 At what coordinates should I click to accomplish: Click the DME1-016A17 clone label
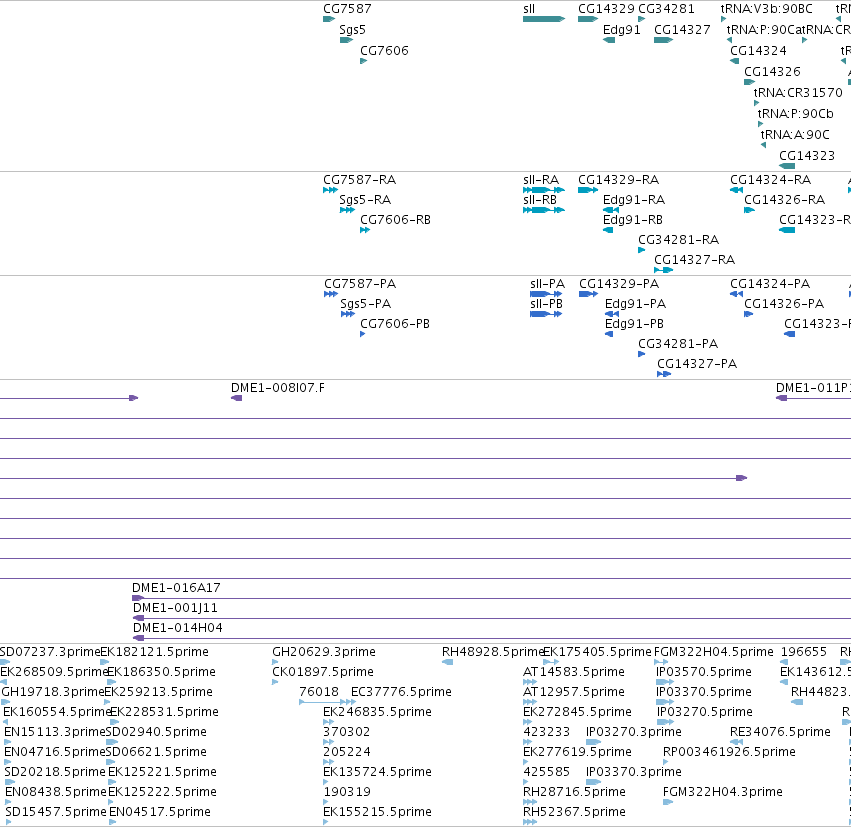[176, 588]
